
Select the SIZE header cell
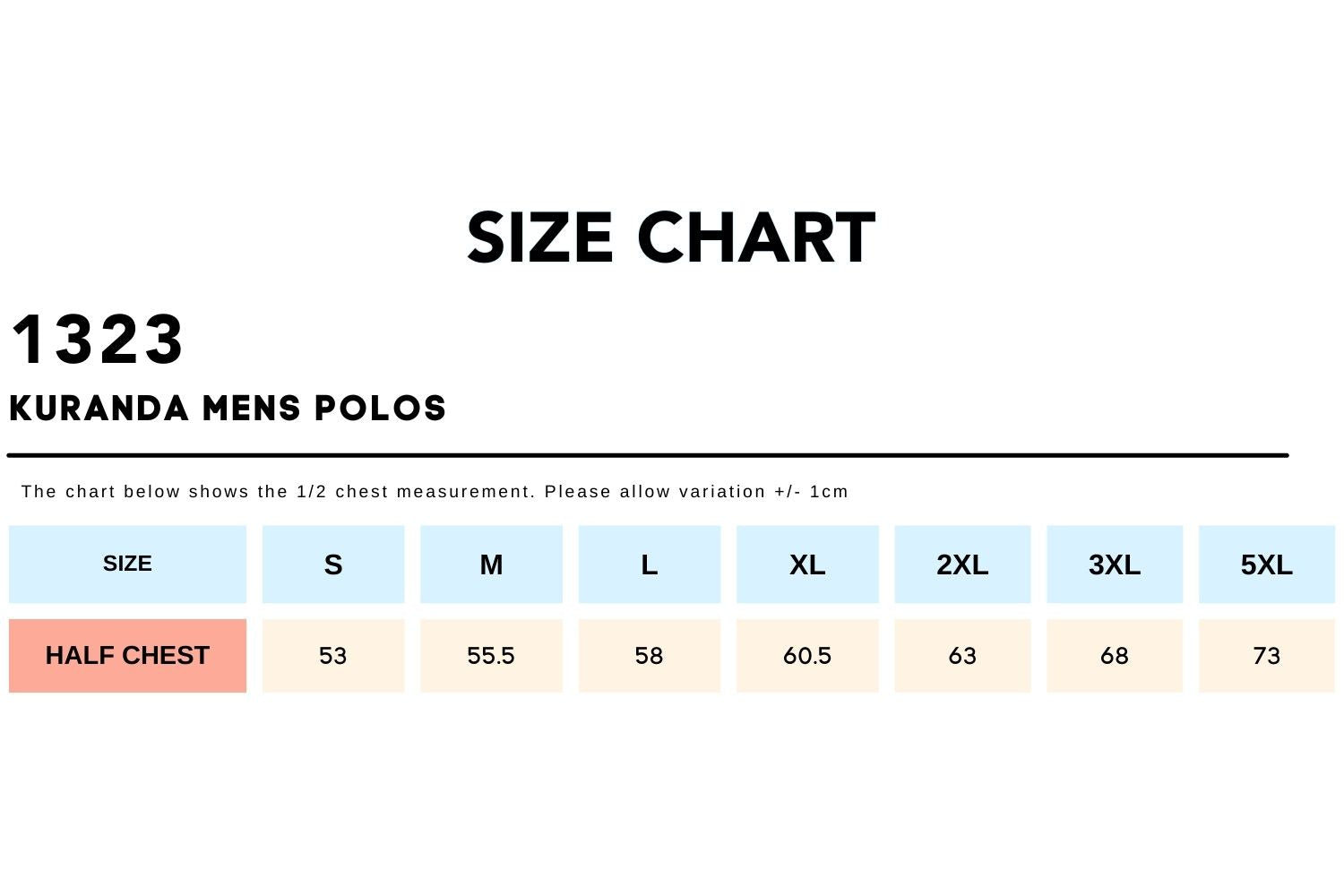coord(127,564)
